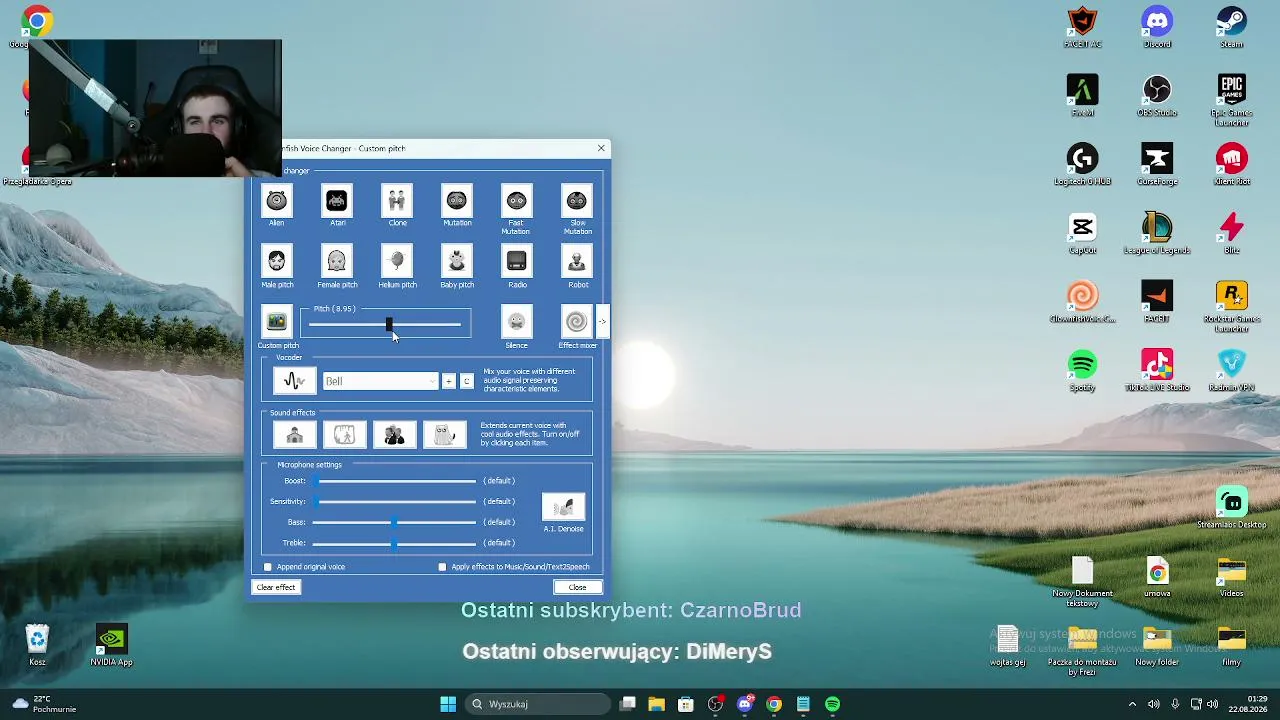The image size is (1280, 720).
Task: Click the Pitch slider track
Action: click(385, 324)
